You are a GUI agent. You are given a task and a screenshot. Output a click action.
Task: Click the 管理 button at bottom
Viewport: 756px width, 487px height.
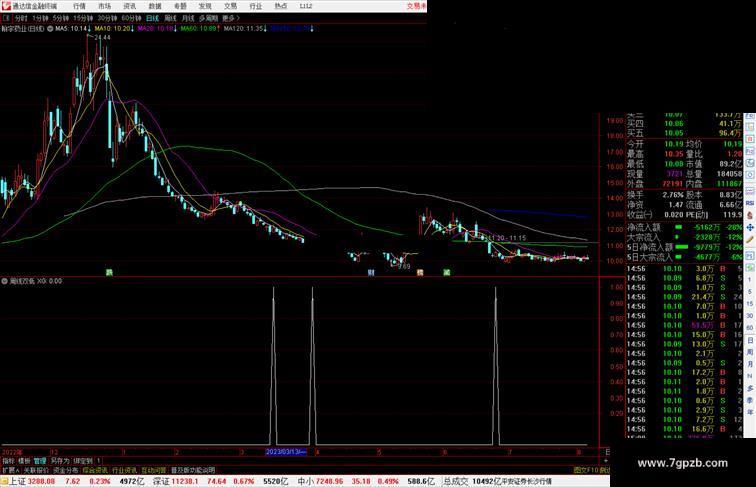click(x=40, y=461)
